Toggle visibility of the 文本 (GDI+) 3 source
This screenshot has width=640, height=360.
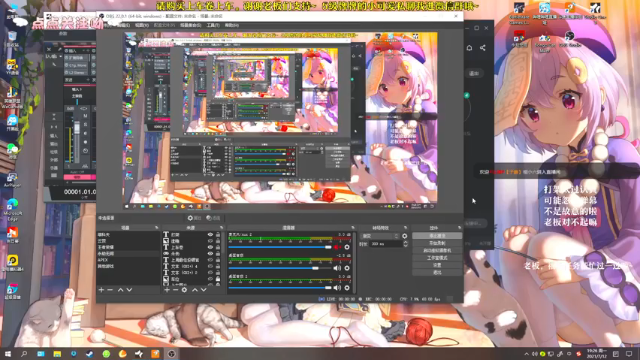click(210, 272)
